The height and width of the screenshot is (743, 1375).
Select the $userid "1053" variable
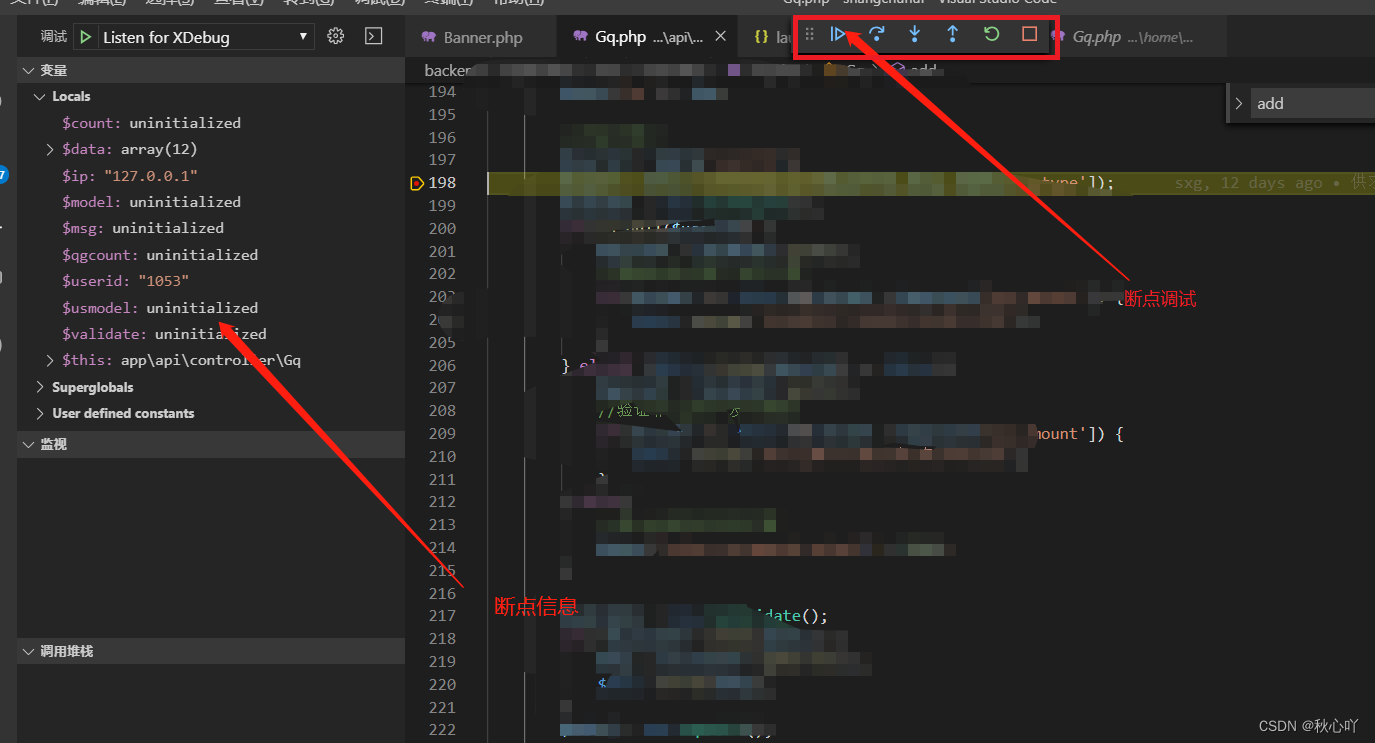pos(211,281)
